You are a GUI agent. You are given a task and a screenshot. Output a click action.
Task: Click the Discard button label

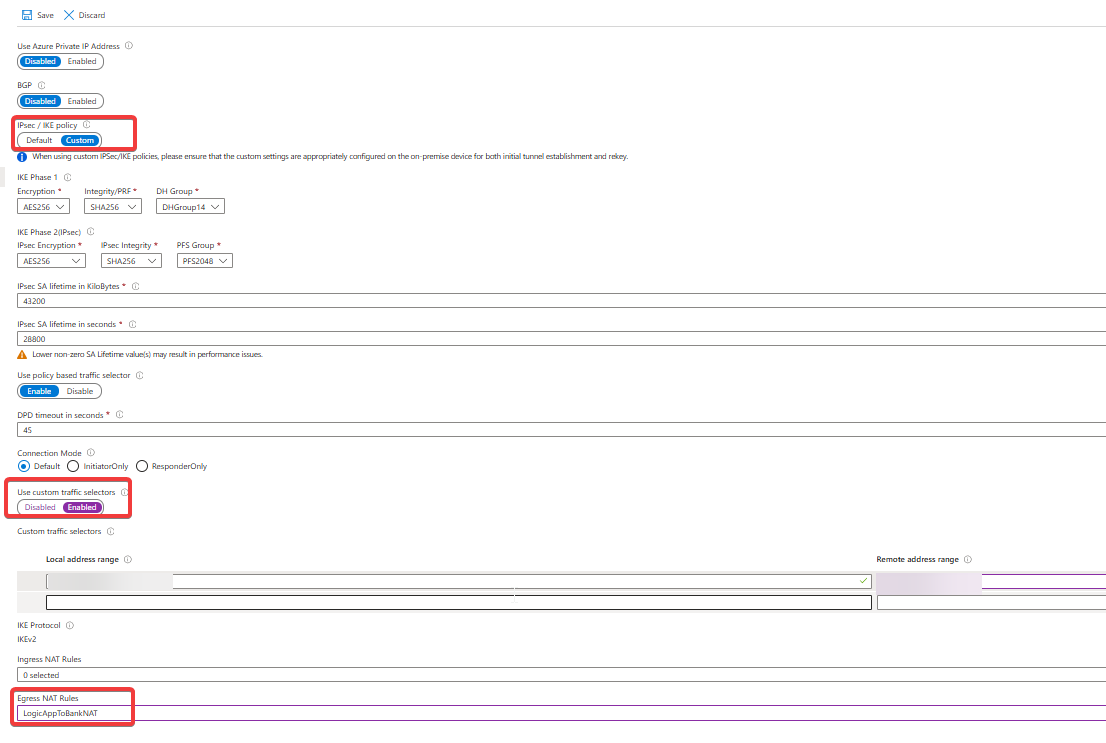[92, 16]
